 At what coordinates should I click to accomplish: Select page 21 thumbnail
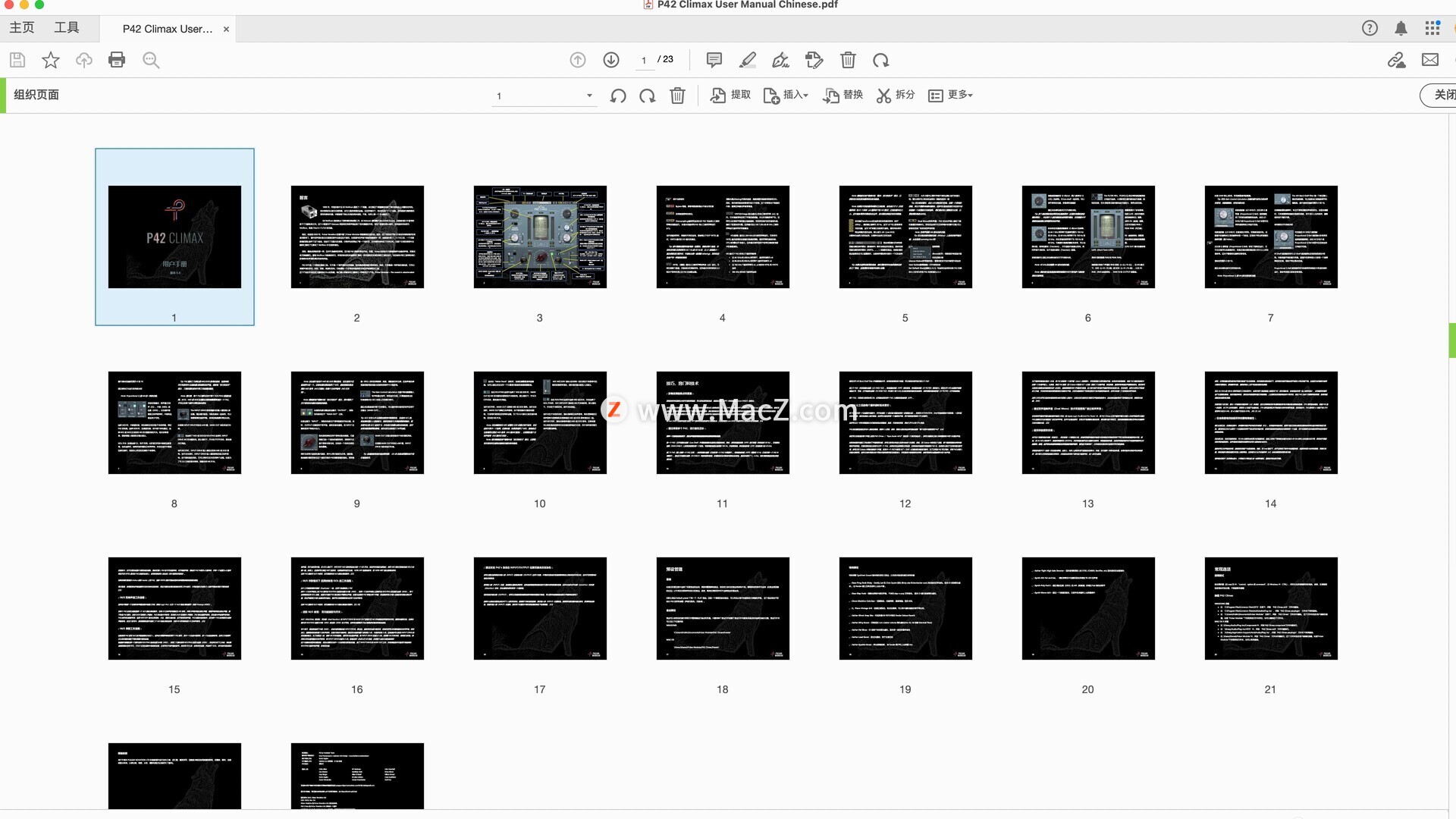click(1271, 608)
